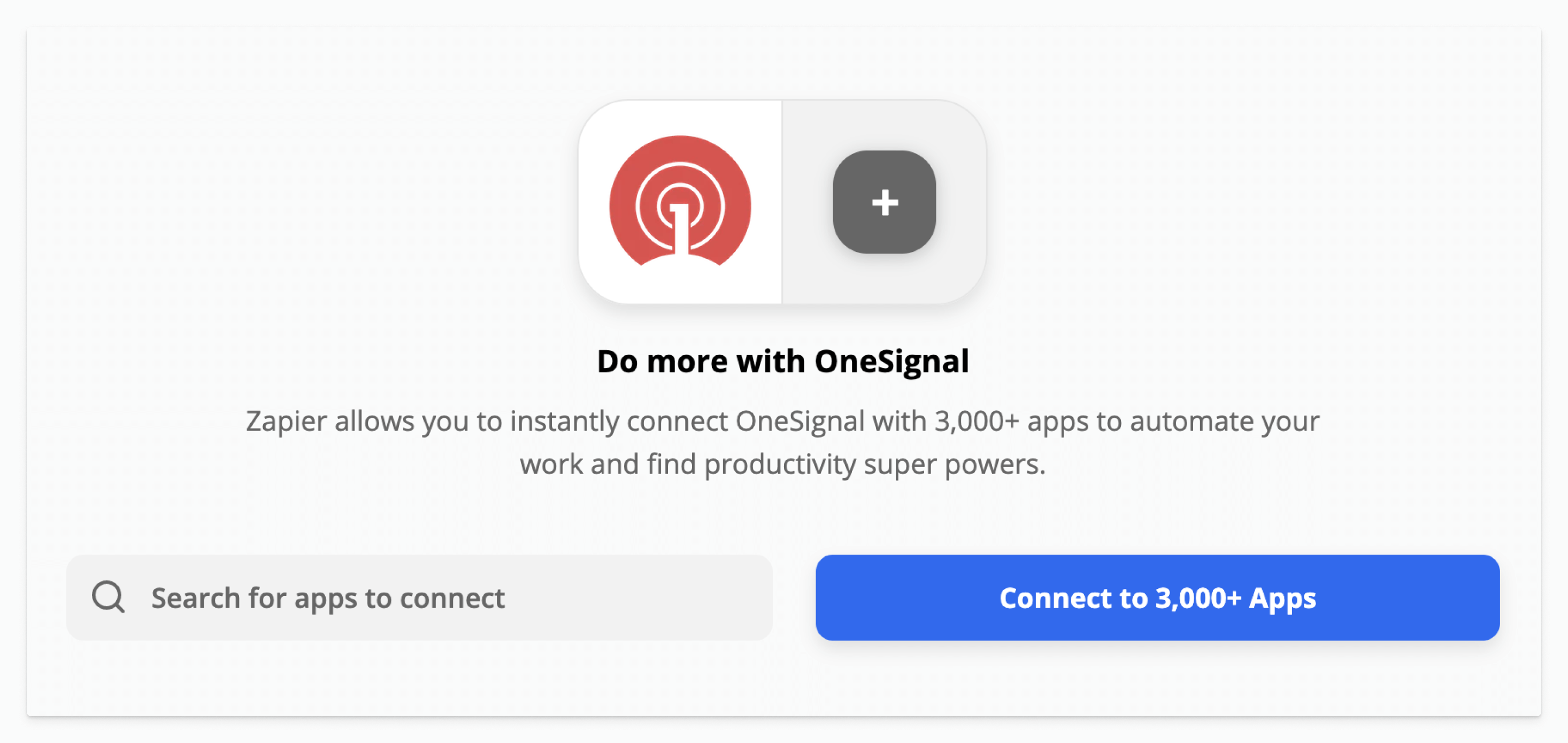Click the placeholder text in the search box
This screenshot has width=1568, height=743.
tap(327, 598)
